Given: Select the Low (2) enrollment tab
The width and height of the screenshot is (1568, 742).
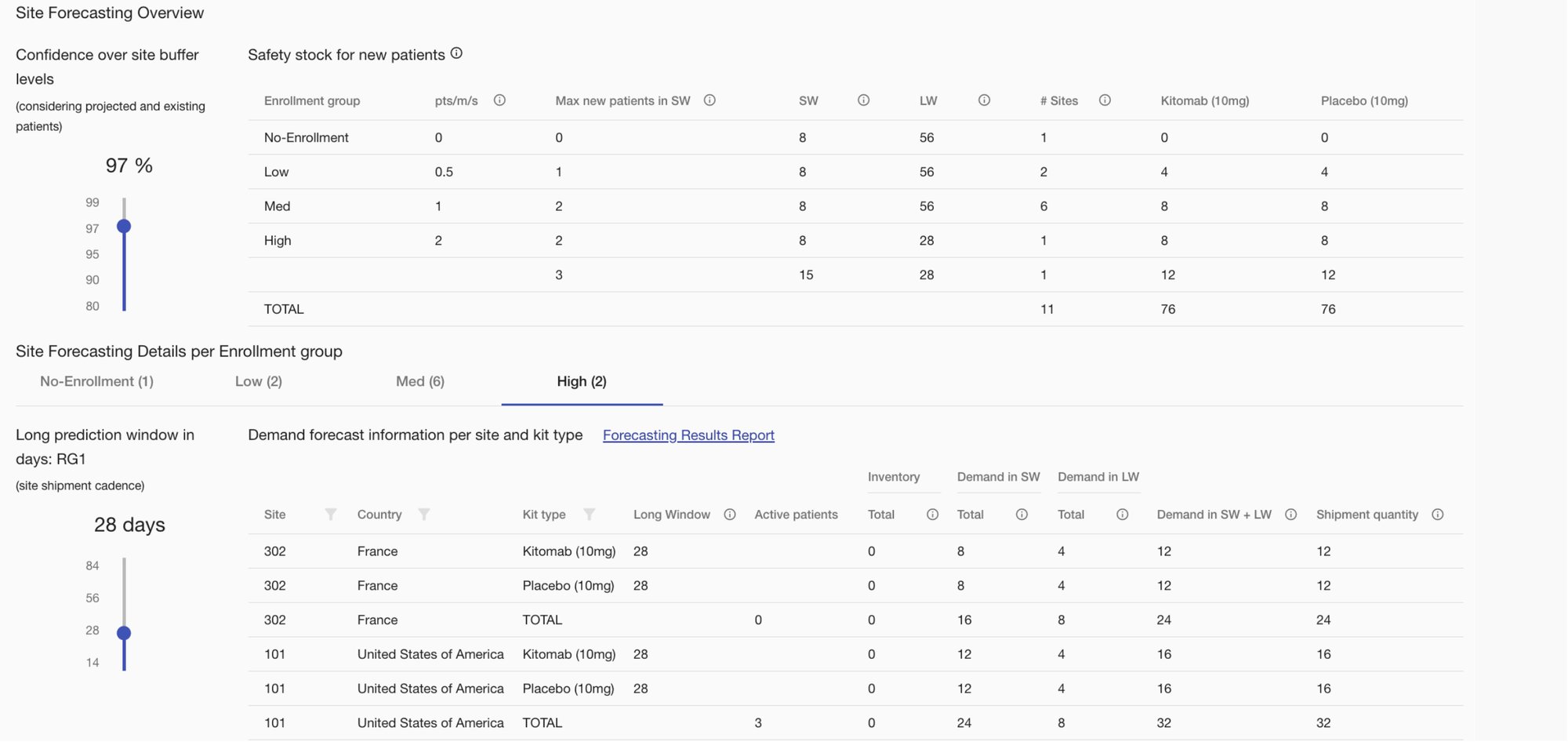Looking at the screenshot, I should pyautogui.click(x=259, y=382).
